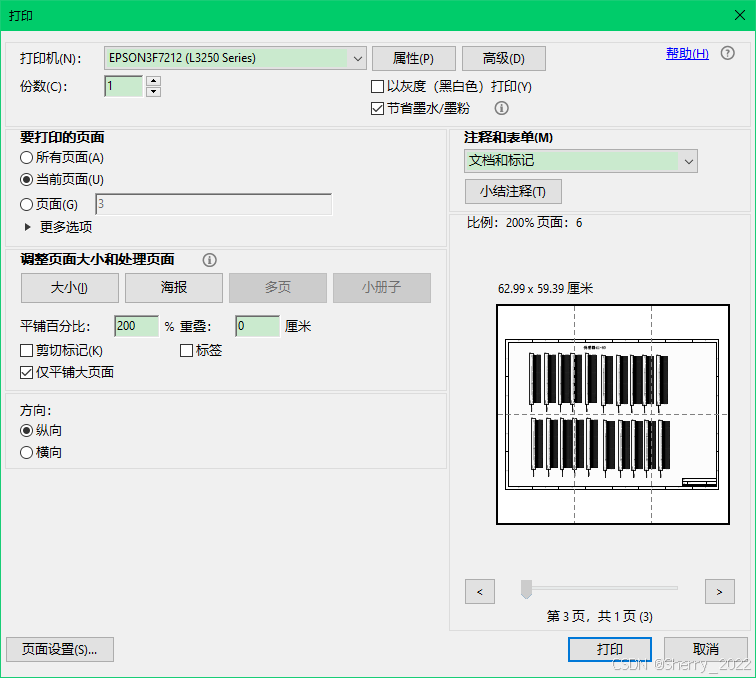The image size is (756, 678).
Task: Expand 更多选项 disclosure triangle
Action: tap(27, 227)
